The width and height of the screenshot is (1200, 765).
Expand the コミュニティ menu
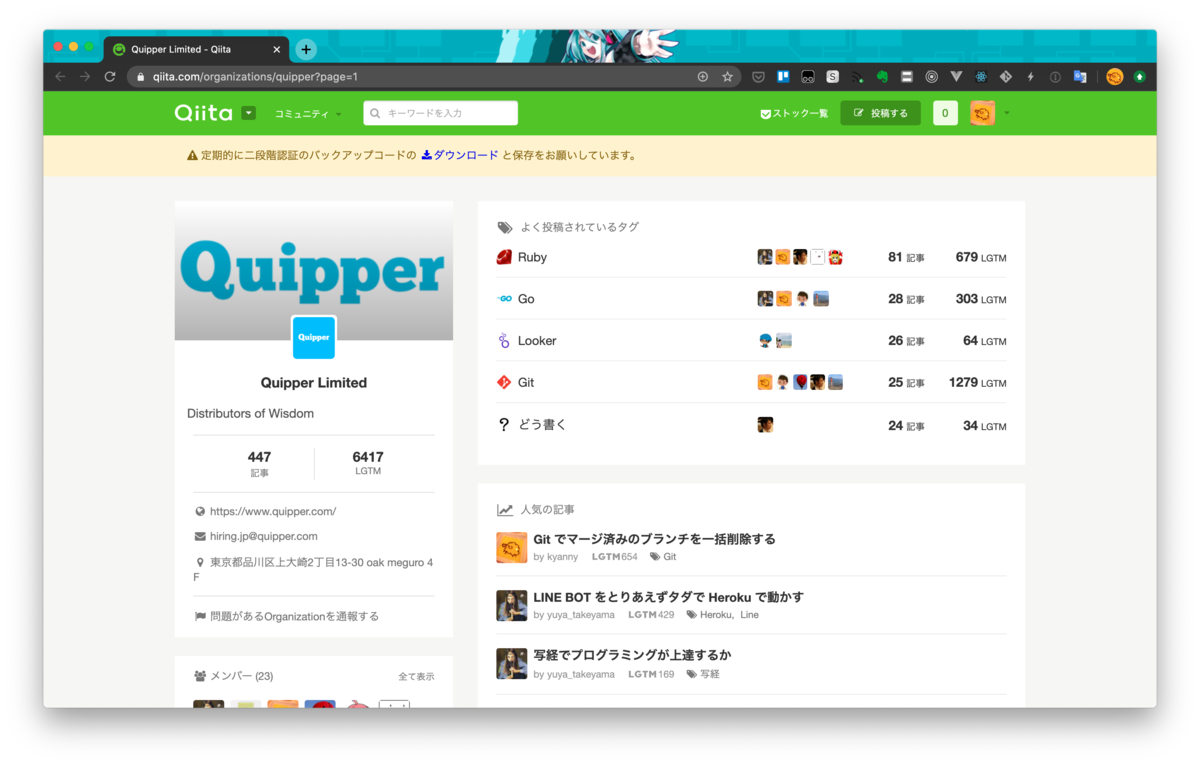click(308, 114)
